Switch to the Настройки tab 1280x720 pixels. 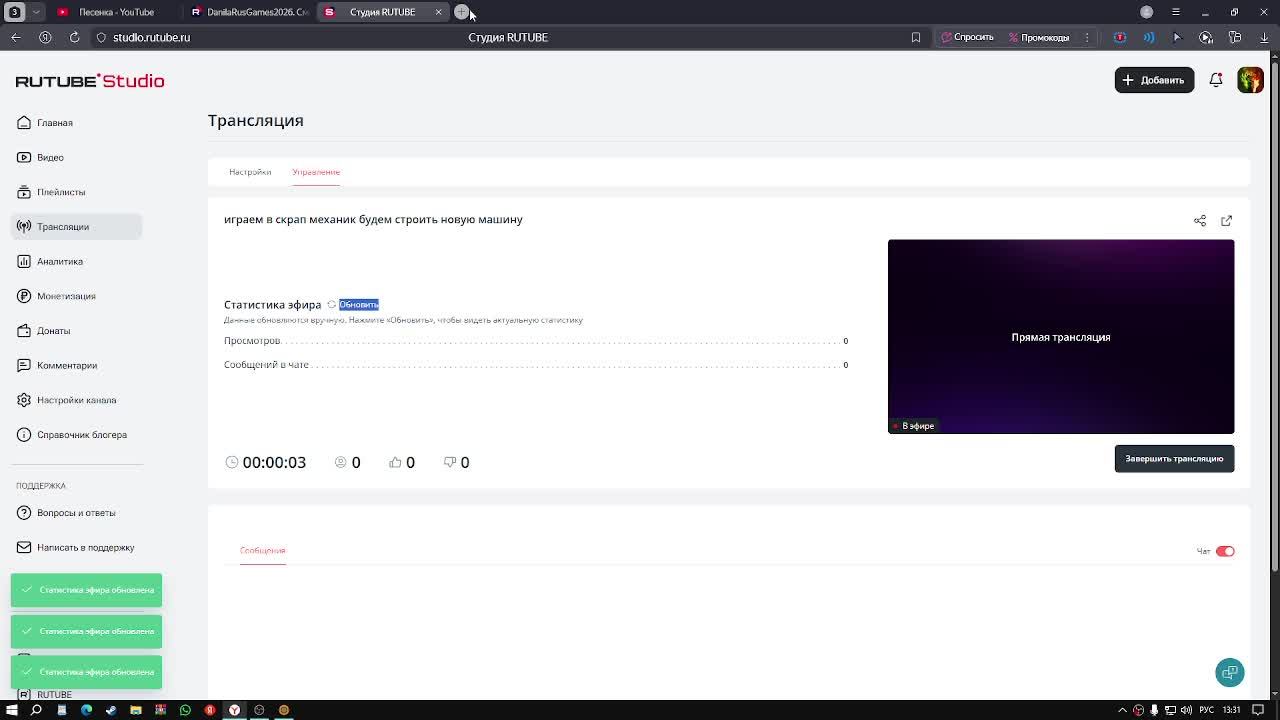pos(250,172)
